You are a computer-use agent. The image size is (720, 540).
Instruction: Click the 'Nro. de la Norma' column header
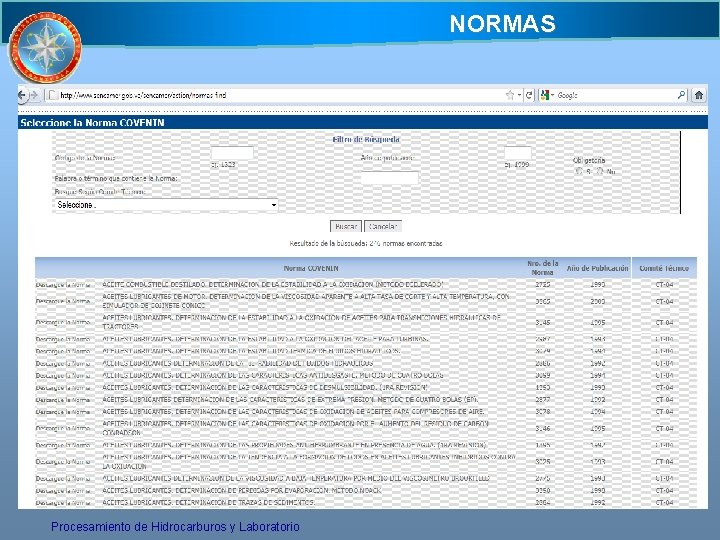click(542, 268)
